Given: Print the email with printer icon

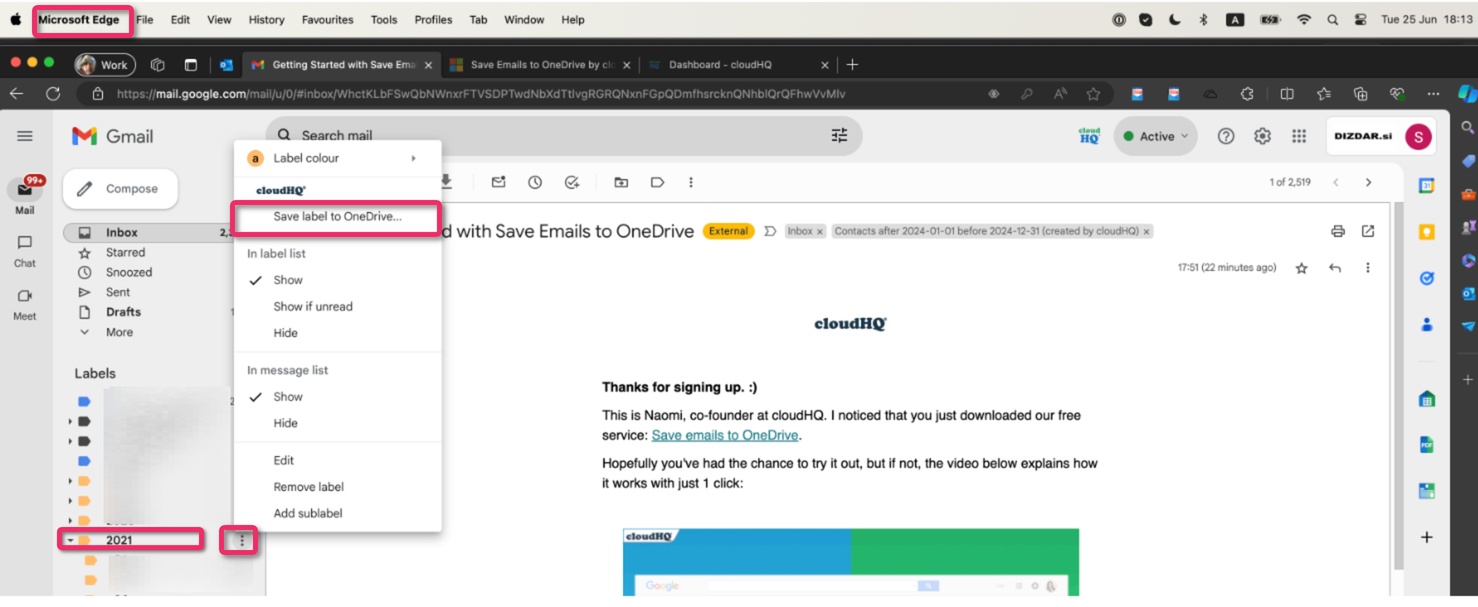Looking at the screenshot, I should click(x=1338, y=231).
